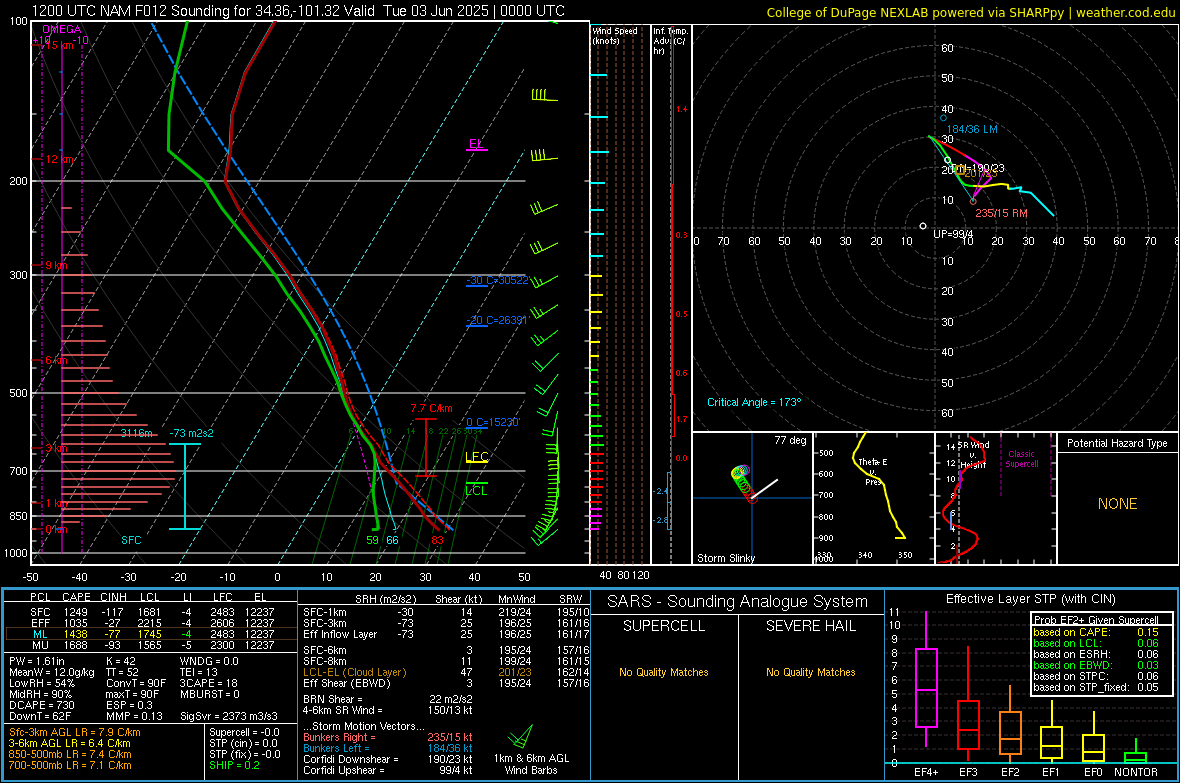Click the 'Wind Speed (knots)' panel header
1180x783 pixels.
[615, 35]
